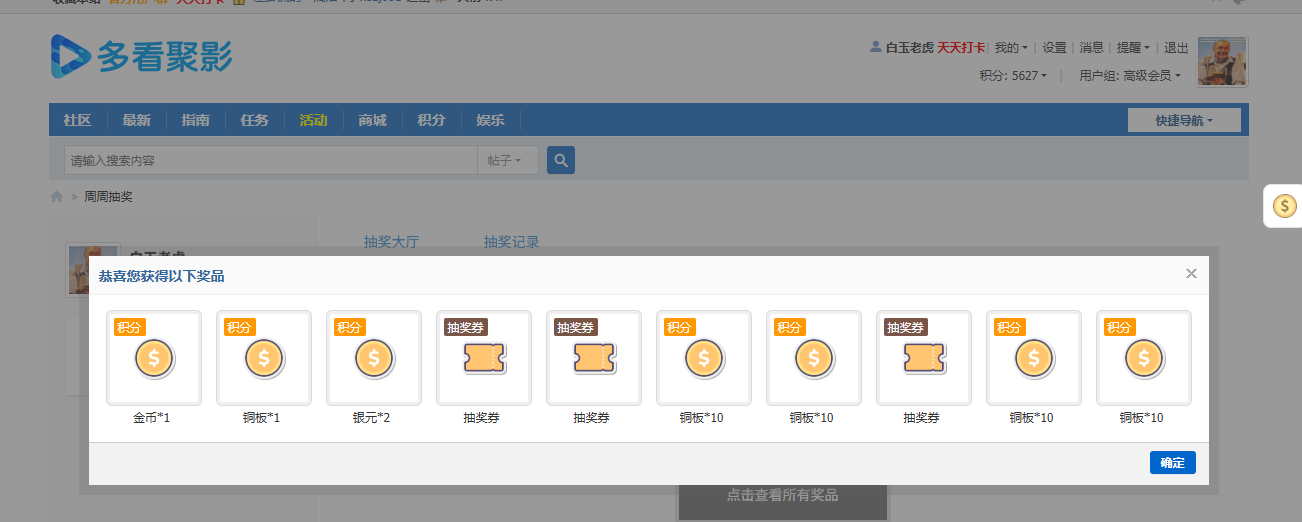Open the 娱乐 nav menu item
This screenshot has height=522, width=1302.
coord(490,120)
